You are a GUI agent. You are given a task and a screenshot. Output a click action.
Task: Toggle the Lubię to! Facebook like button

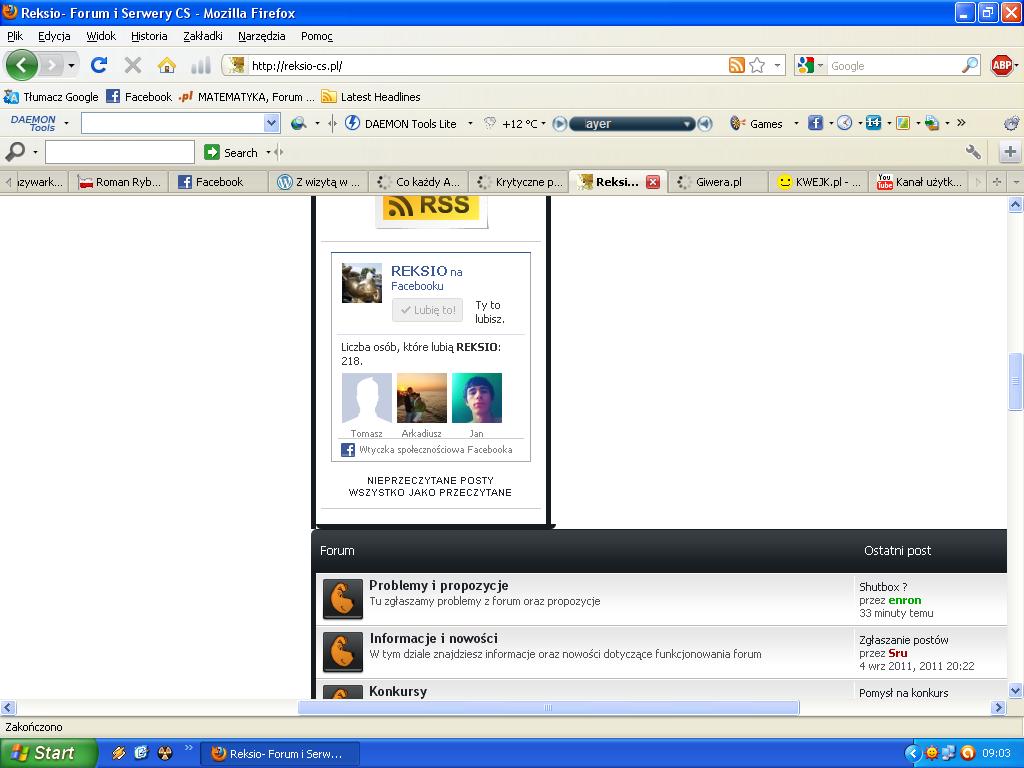(427, 310)
